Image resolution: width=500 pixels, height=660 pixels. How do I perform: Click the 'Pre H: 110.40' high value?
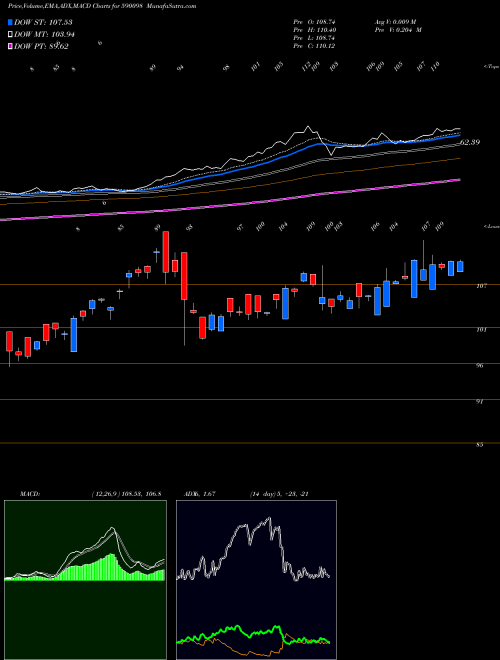(314, 30)
